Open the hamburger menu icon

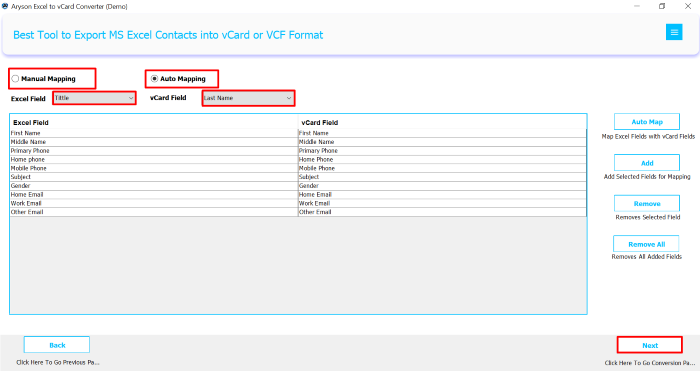pos(674,32)
